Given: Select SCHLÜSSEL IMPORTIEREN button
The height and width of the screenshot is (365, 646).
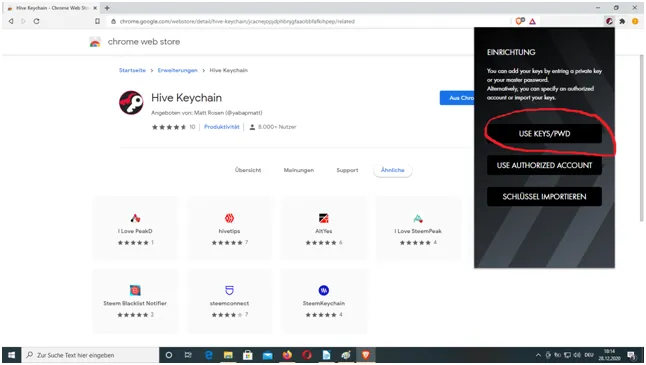Looking at the screenshot, I should pyautogui.click(x=544, y=197).
